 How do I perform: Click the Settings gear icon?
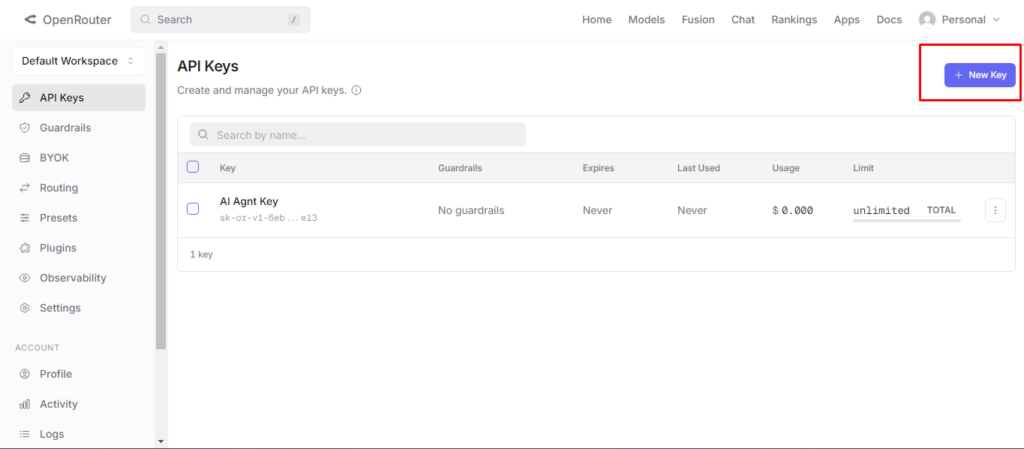point(25,308)
